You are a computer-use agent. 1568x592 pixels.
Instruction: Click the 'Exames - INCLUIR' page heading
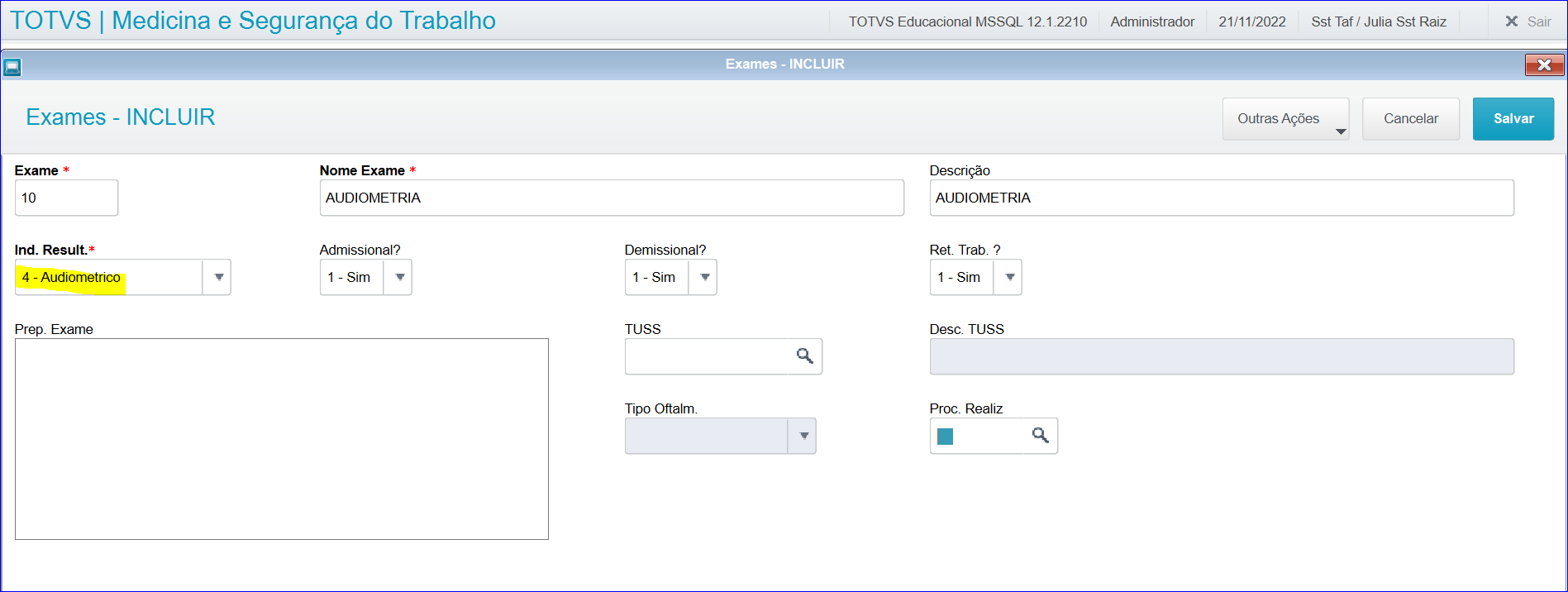tap(121, 117)
